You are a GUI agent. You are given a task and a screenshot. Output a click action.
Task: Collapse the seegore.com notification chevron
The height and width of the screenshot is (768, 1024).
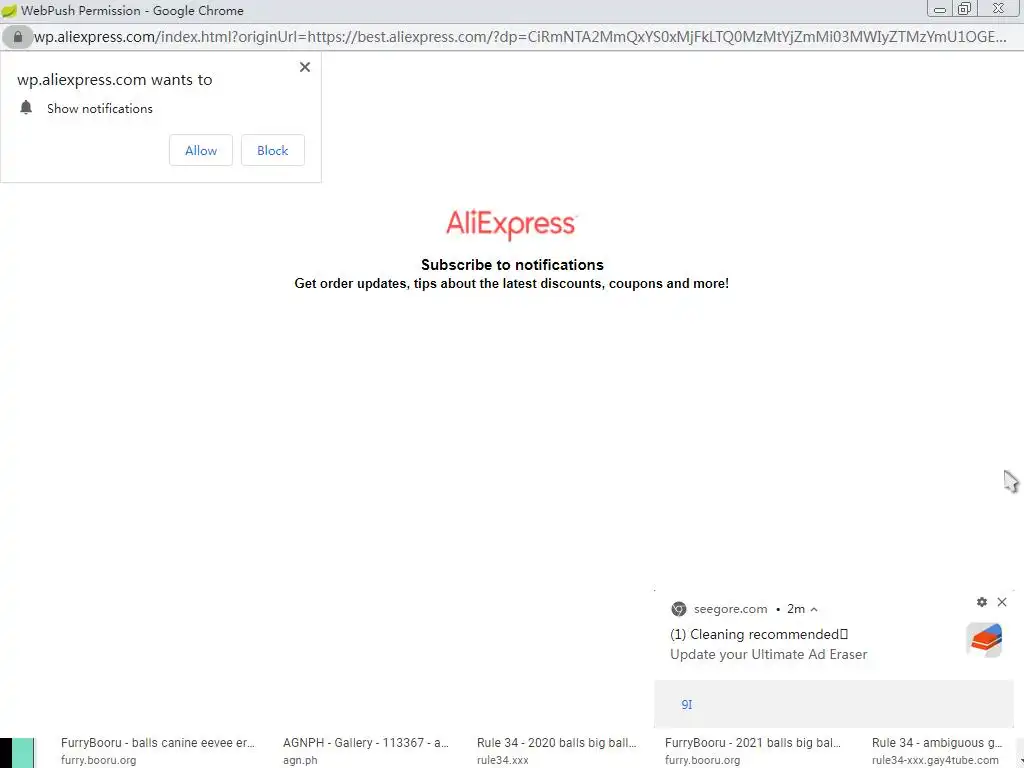point(814,609)
